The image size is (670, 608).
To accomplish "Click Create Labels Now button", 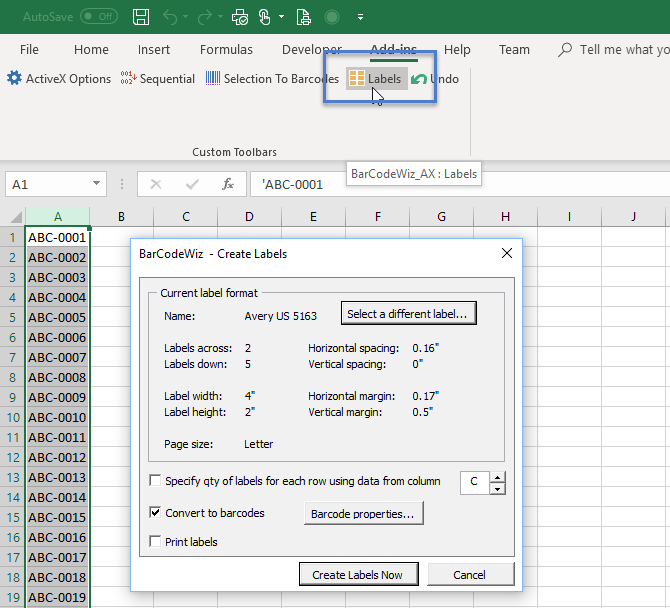I will 358,574.
